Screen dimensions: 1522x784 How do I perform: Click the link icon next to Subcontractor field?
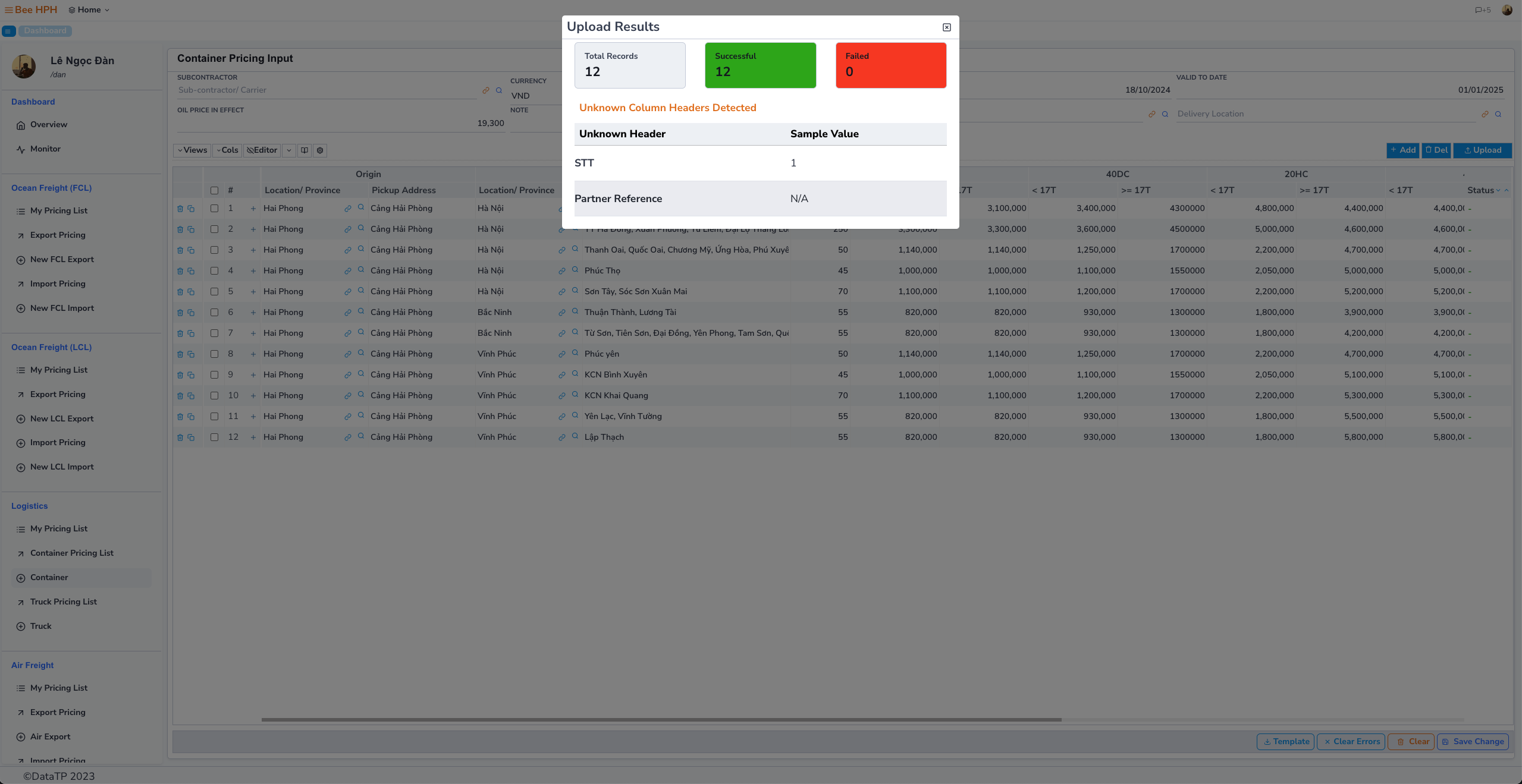[x=485, y=90]
